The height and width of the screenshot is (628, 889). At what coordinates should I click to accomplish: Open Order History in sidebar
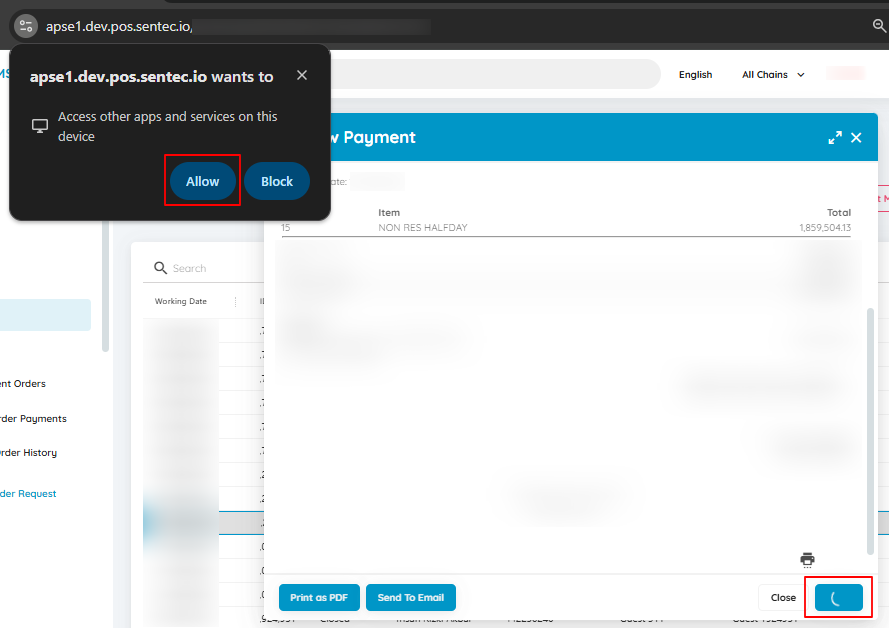28,453
